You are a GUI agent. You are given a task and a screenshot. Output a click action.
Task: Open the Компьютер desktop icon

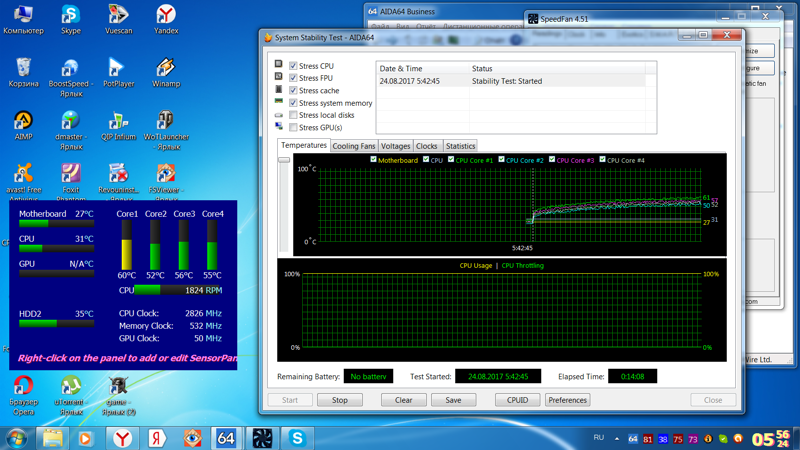click(x=23, y=19)
